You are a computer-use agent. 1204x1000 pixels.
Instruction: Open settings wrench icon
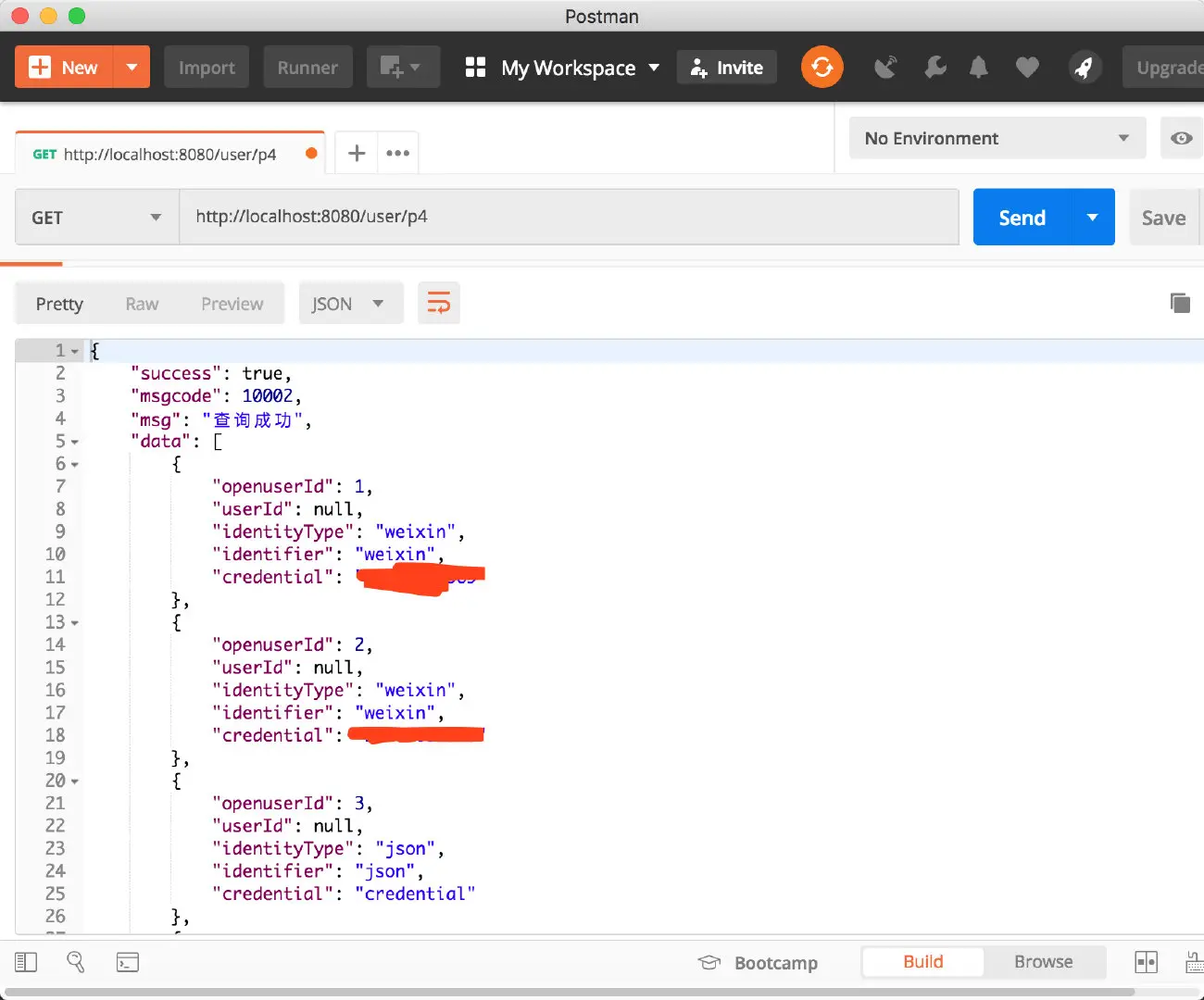coord(935,68)
